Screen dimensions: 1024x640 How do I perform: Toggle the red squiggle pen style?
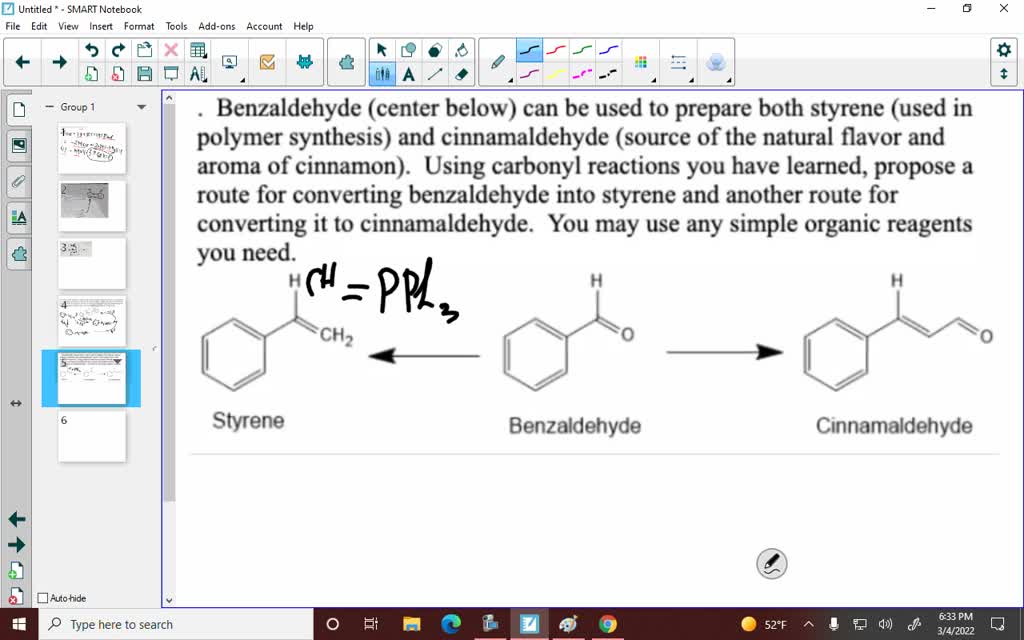[x=556, y=48]
